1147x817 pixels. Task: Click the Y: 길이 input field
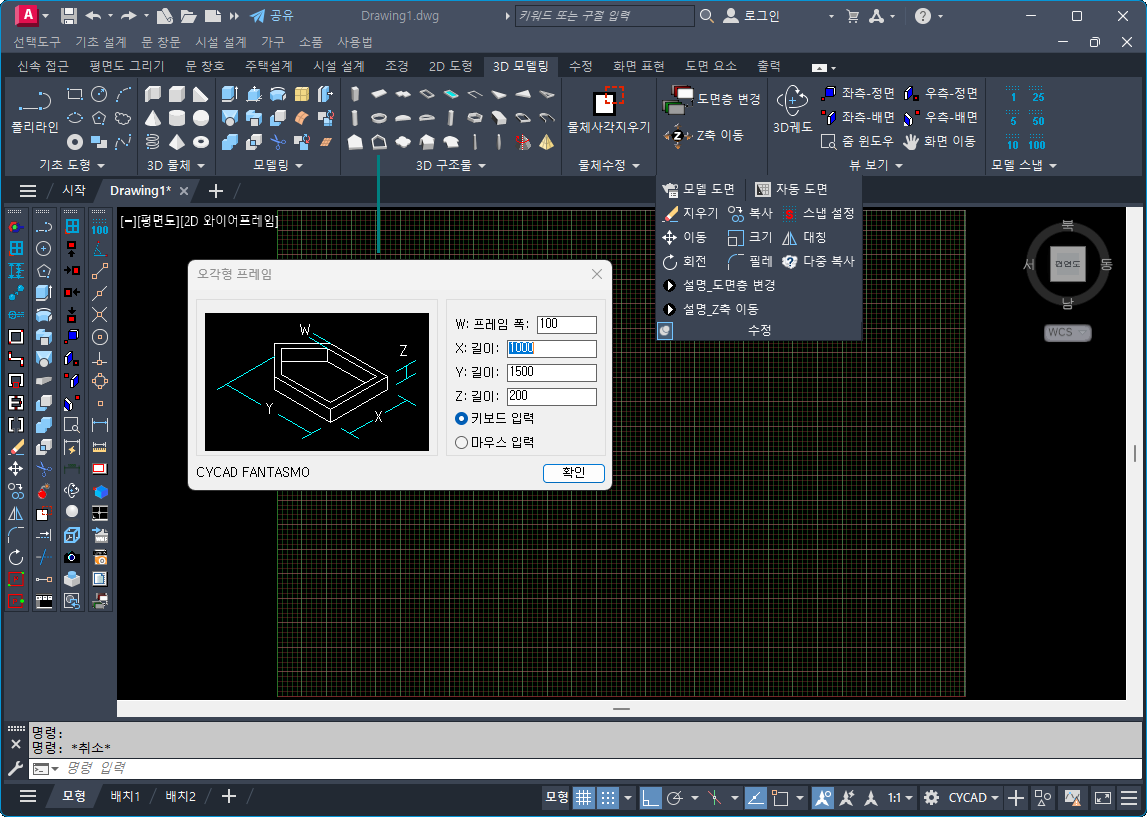(x=552, y=372)
